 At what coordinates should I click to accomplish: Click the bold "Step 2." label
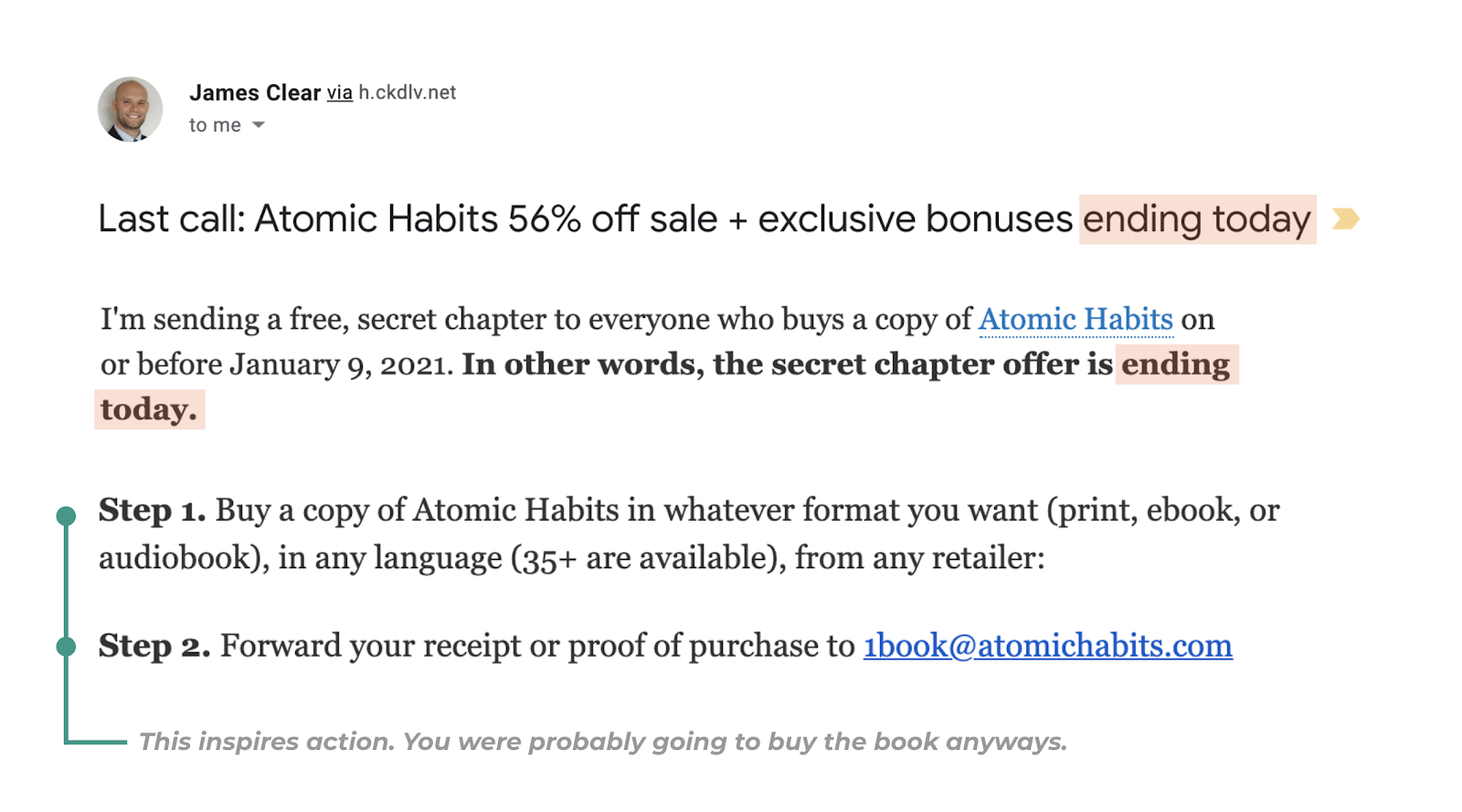154,646
